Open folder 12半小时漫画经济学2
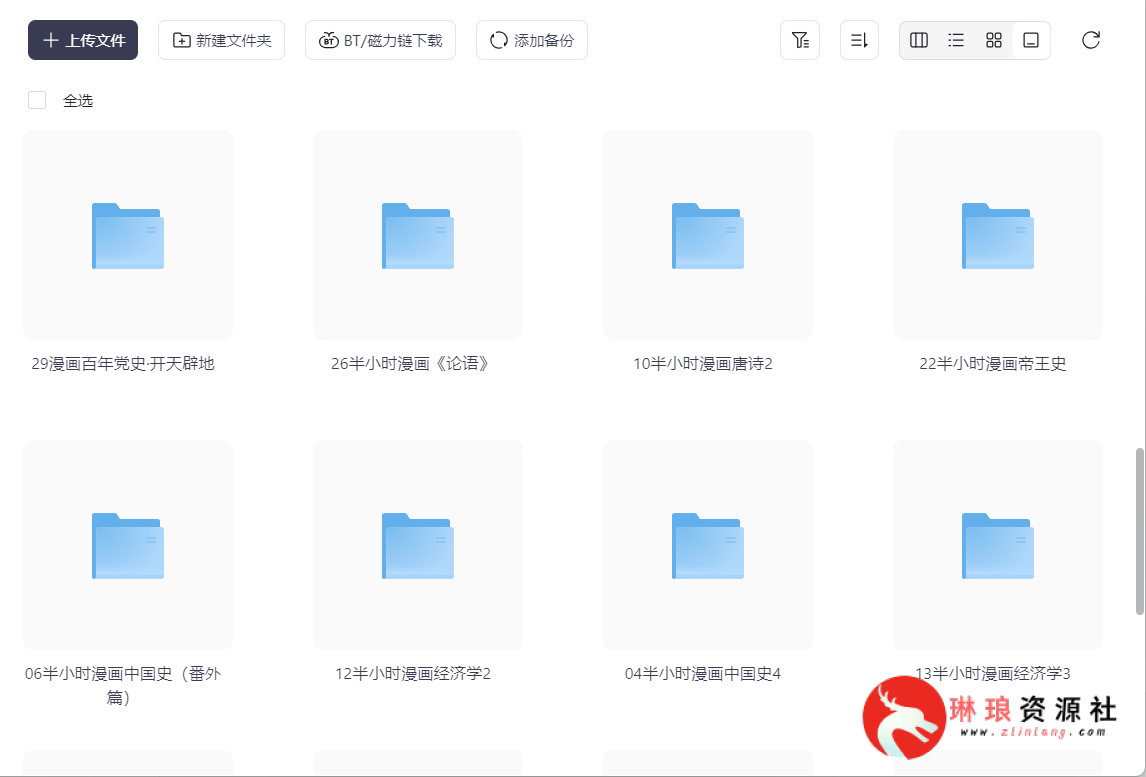The height and width of the screenshot is (777, 1146). [418, 545]
